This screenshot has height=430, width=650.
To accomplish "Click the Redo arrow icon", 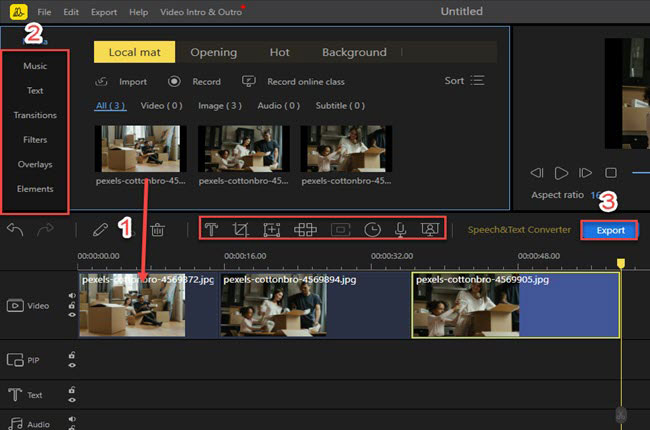I will 45,229.
